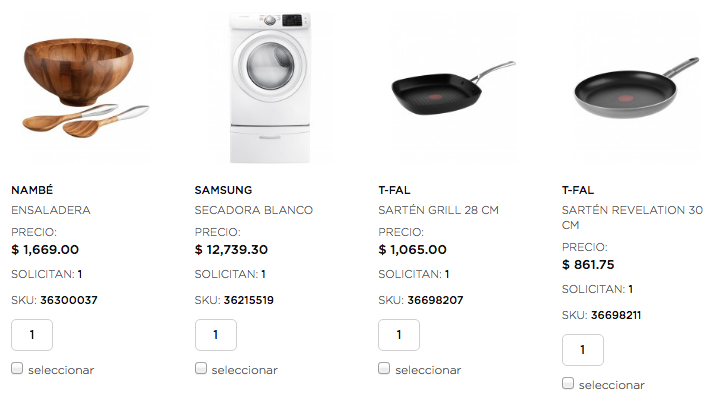Screen dimensions: 713x401
Task: Click the quantity field under SKU 36215519
Action: [x=216, y=335]
